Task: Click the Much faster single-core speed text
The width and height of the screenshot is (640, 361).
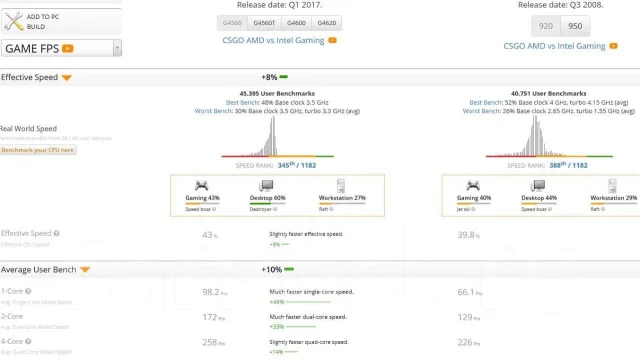Action: tap(311, 292)
